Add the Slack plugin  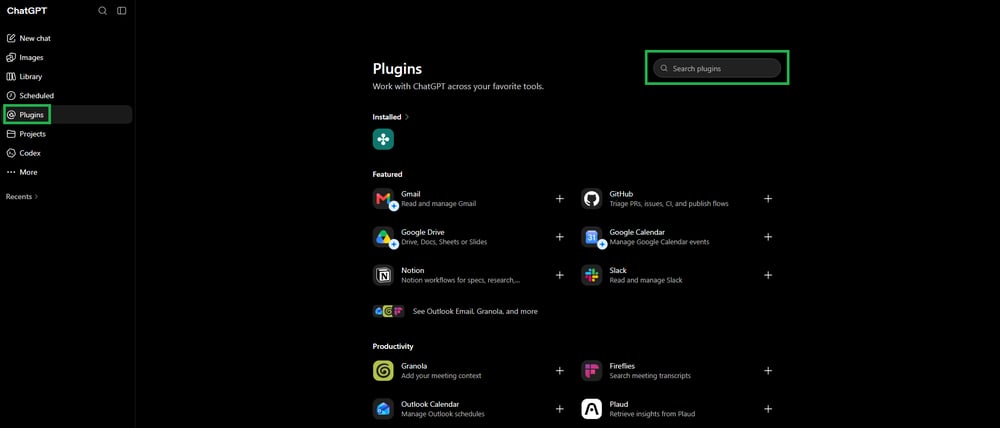[x=768, y=275]
